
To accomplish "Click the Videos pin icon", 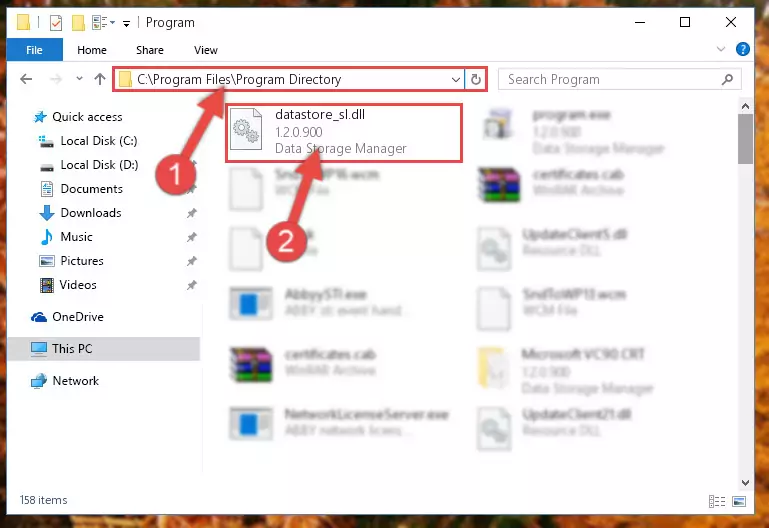I will pyautogui.click(x=191, y=285).
